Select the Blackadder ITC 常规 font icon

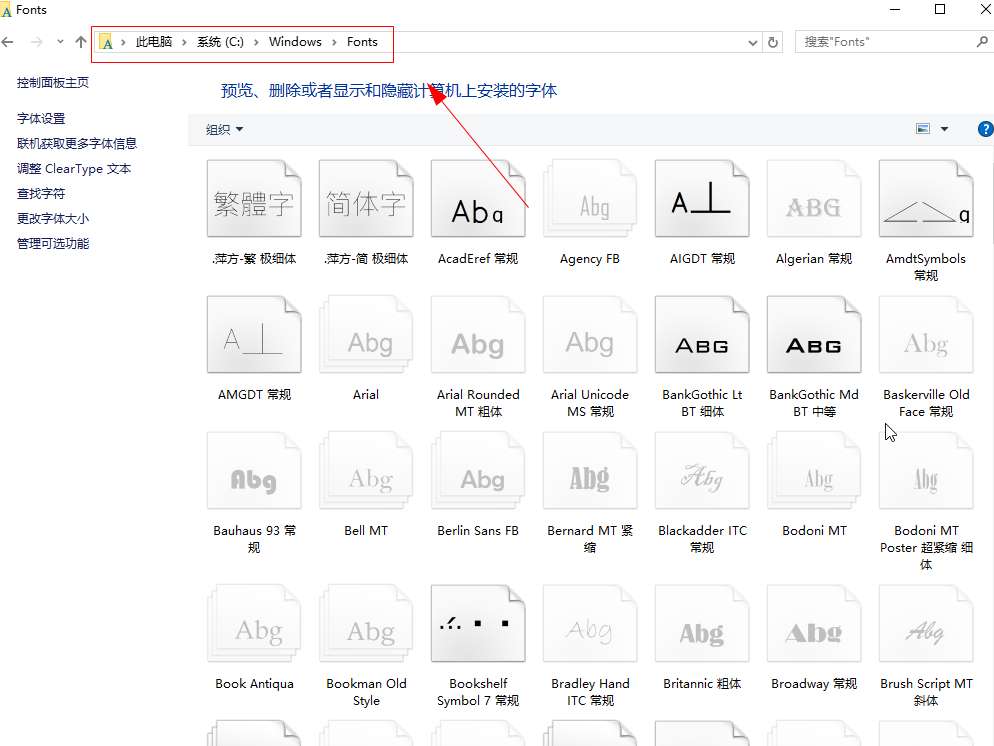point(702,471)
